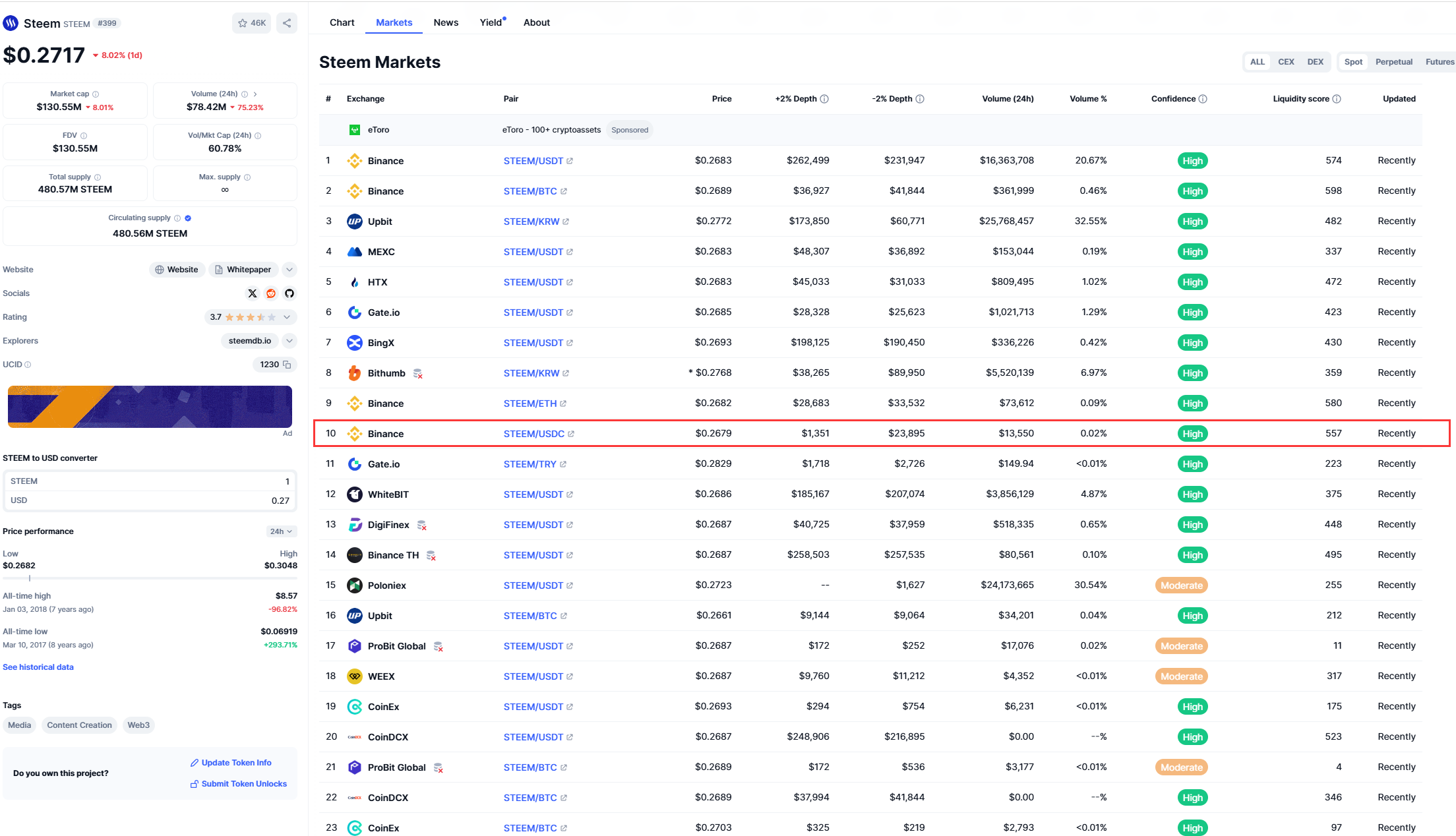The image size is (1456, 836).
Task: Open See historical data link
Action: click(38, 667)
